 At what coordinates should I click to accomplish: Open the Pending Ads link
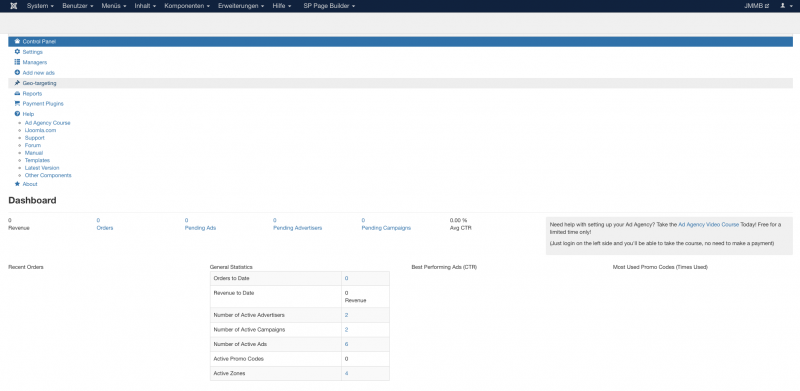point(200,228)
